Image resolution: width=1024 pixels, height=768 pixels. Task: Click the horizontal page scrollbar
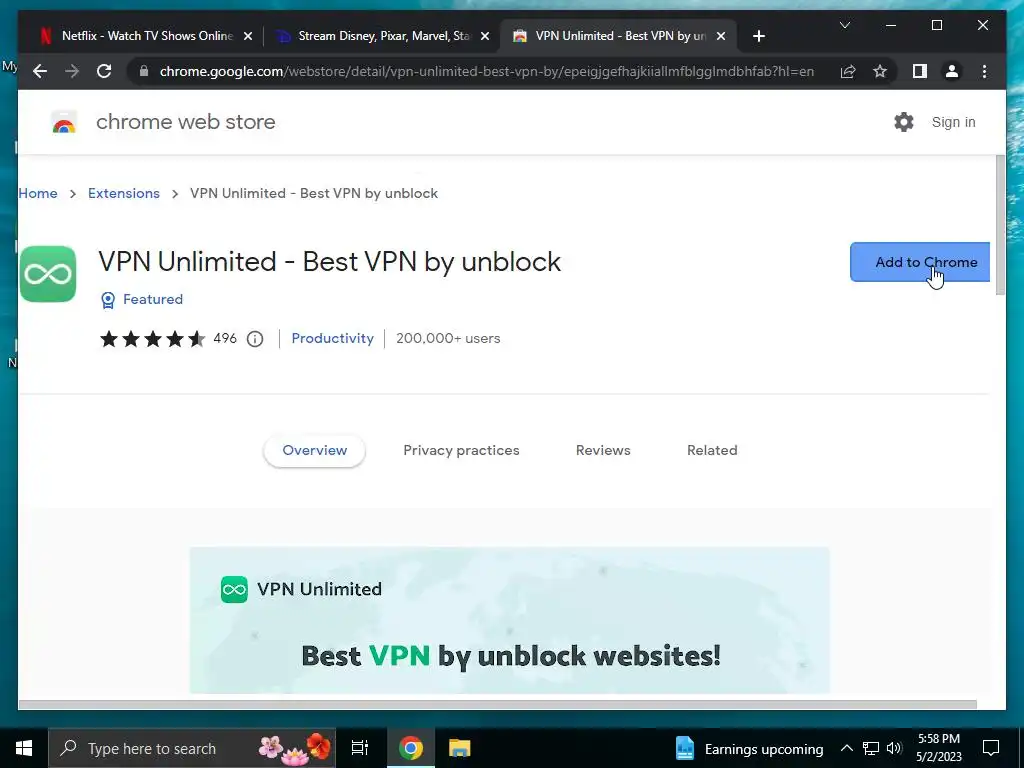(497, 704)
